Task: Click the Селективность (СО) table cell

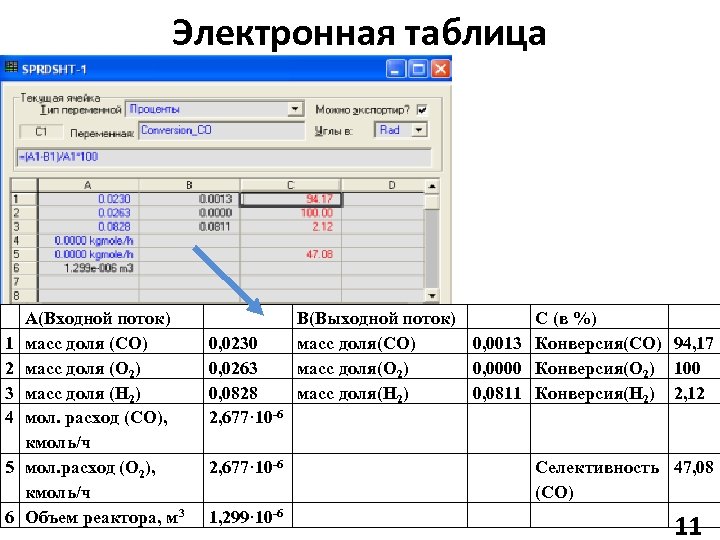Action: point(597,479)
